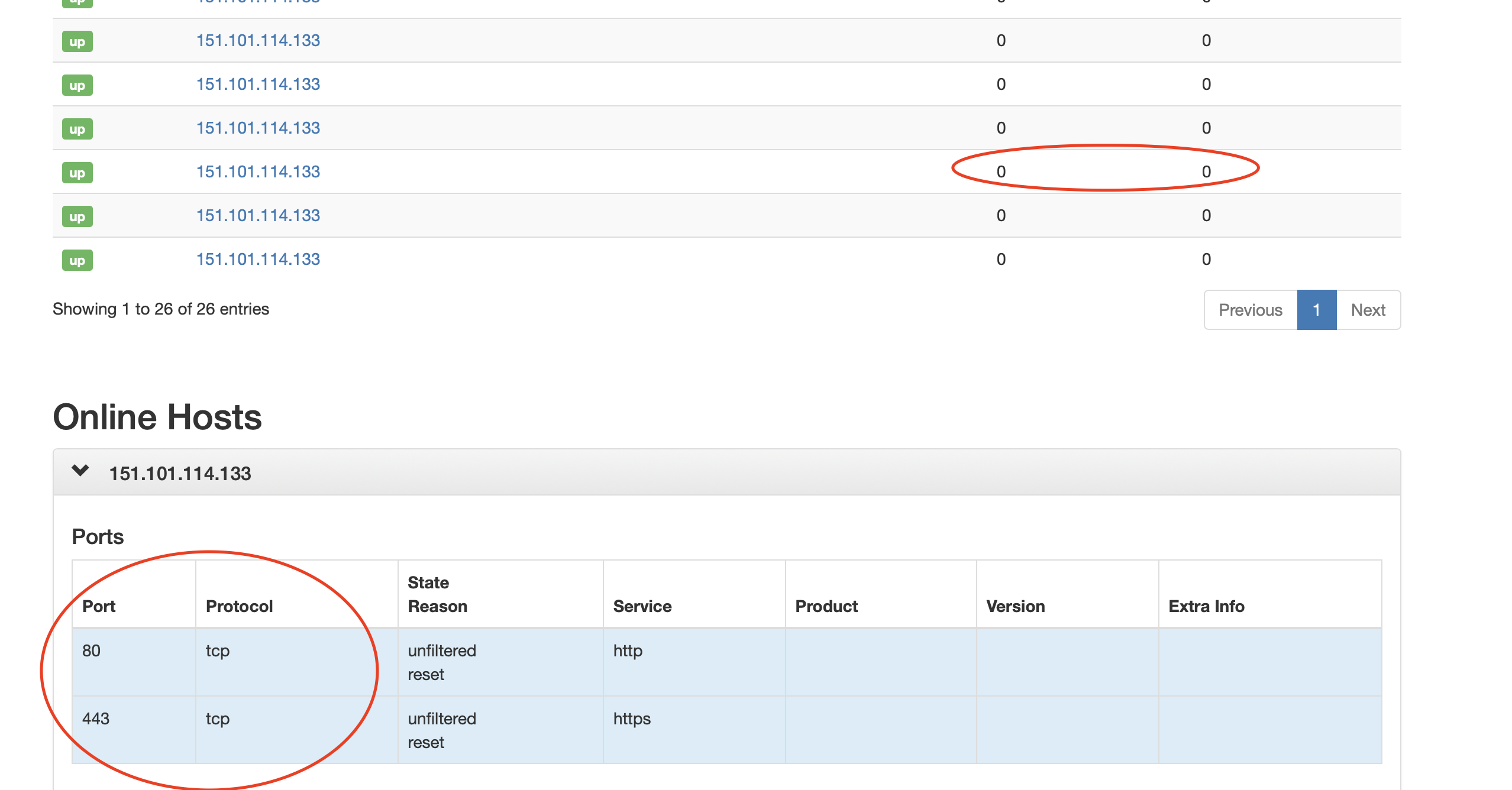Go to the Next page
Image resolution: width=1512 pixels, height=790 pixels.
(1368, 310)
